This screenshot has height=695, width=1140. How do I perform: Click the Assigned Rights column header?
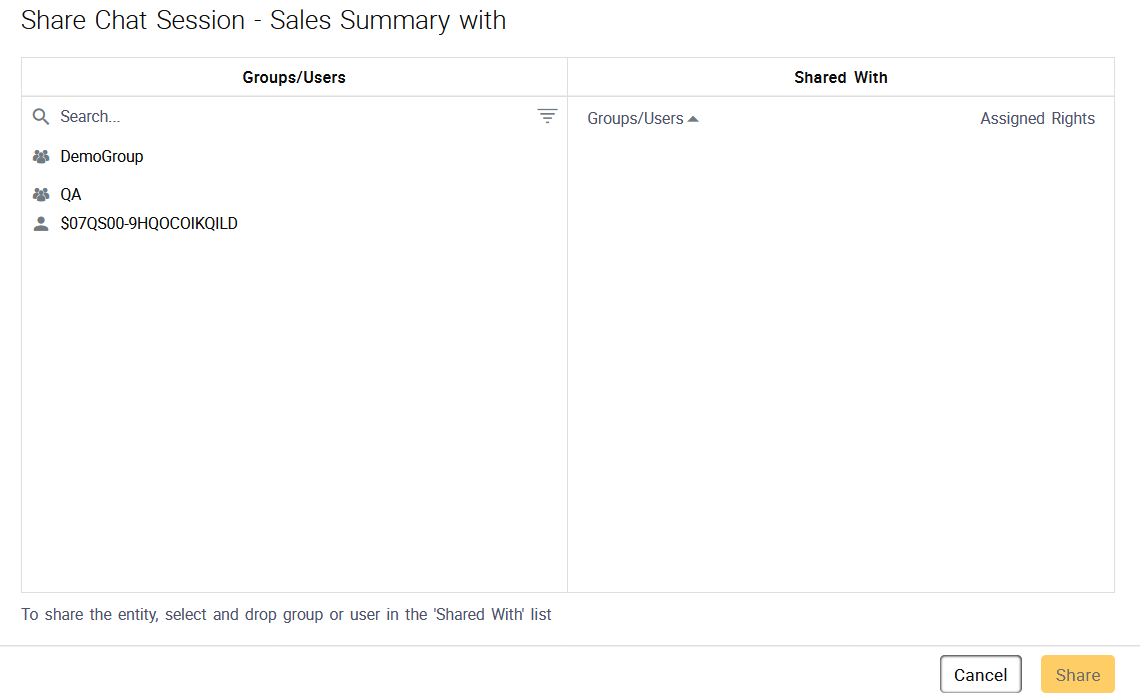(x=1037, y=119)
